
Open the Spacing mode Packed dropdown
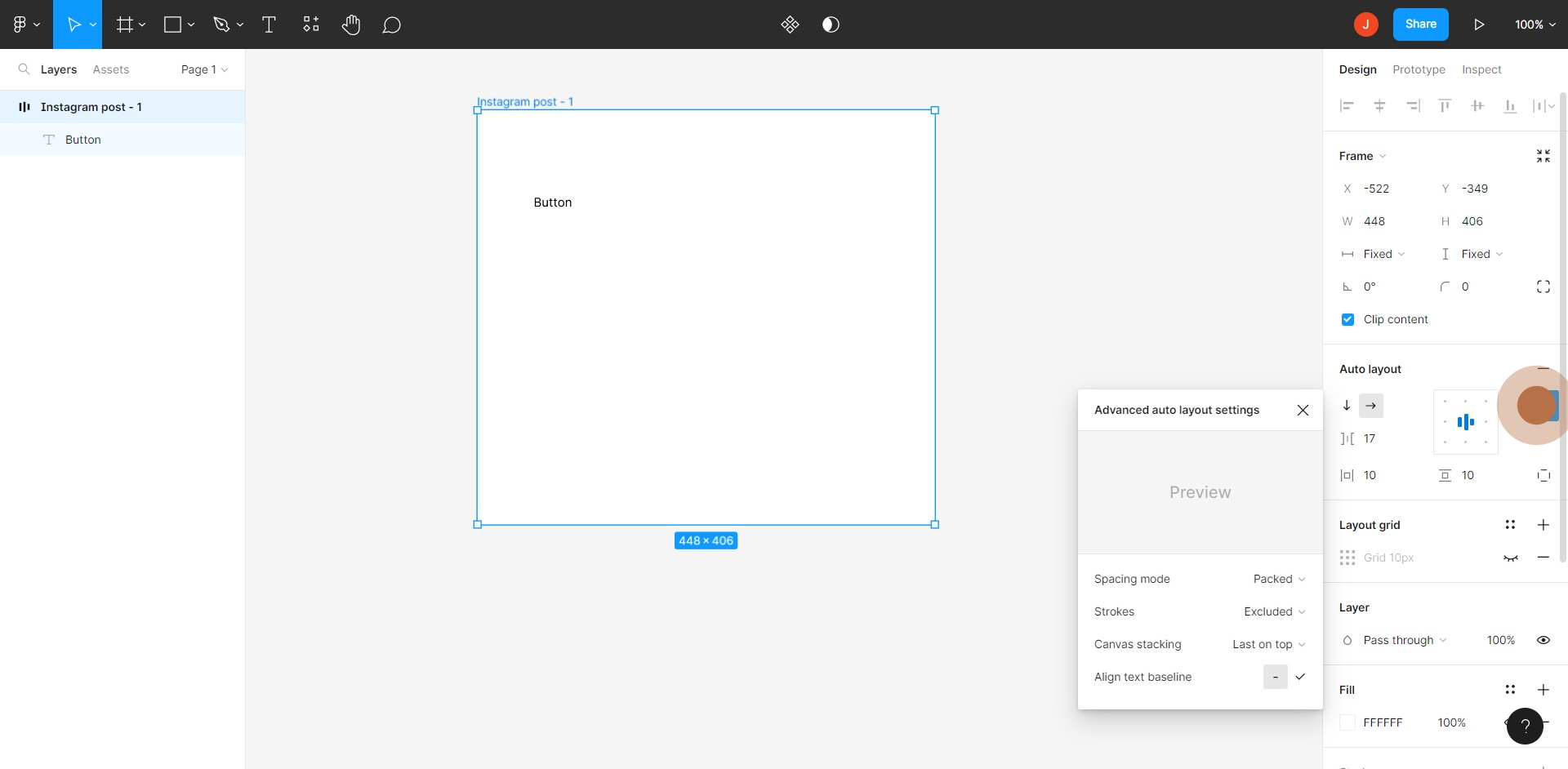(x=1279, y=579)
